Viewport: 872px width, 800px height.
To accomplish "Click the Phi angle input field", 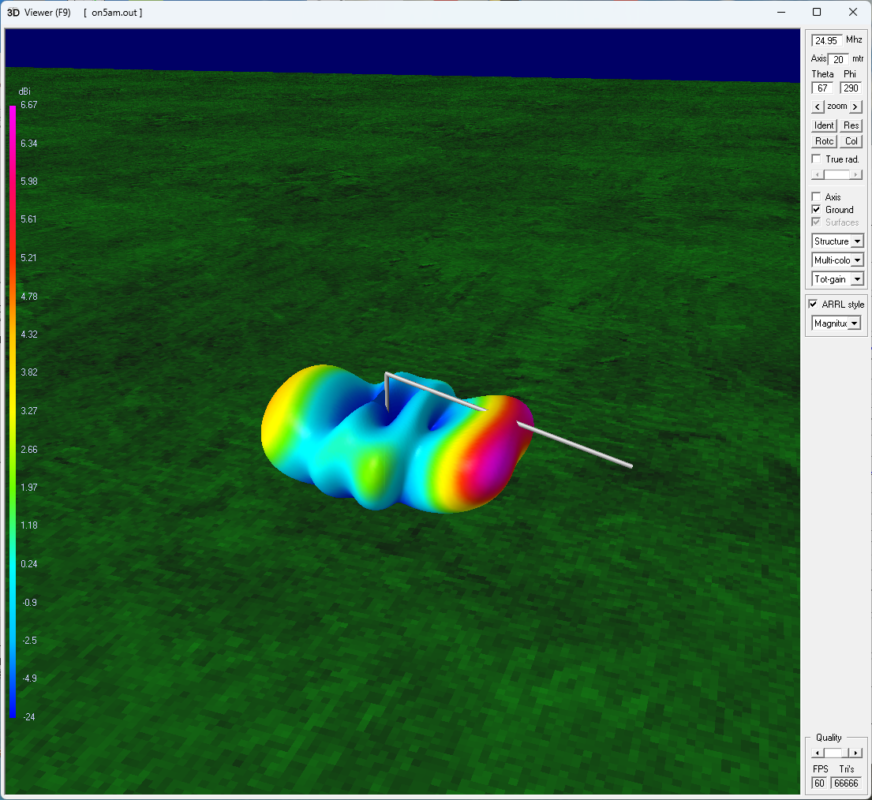I will point(850,88).
